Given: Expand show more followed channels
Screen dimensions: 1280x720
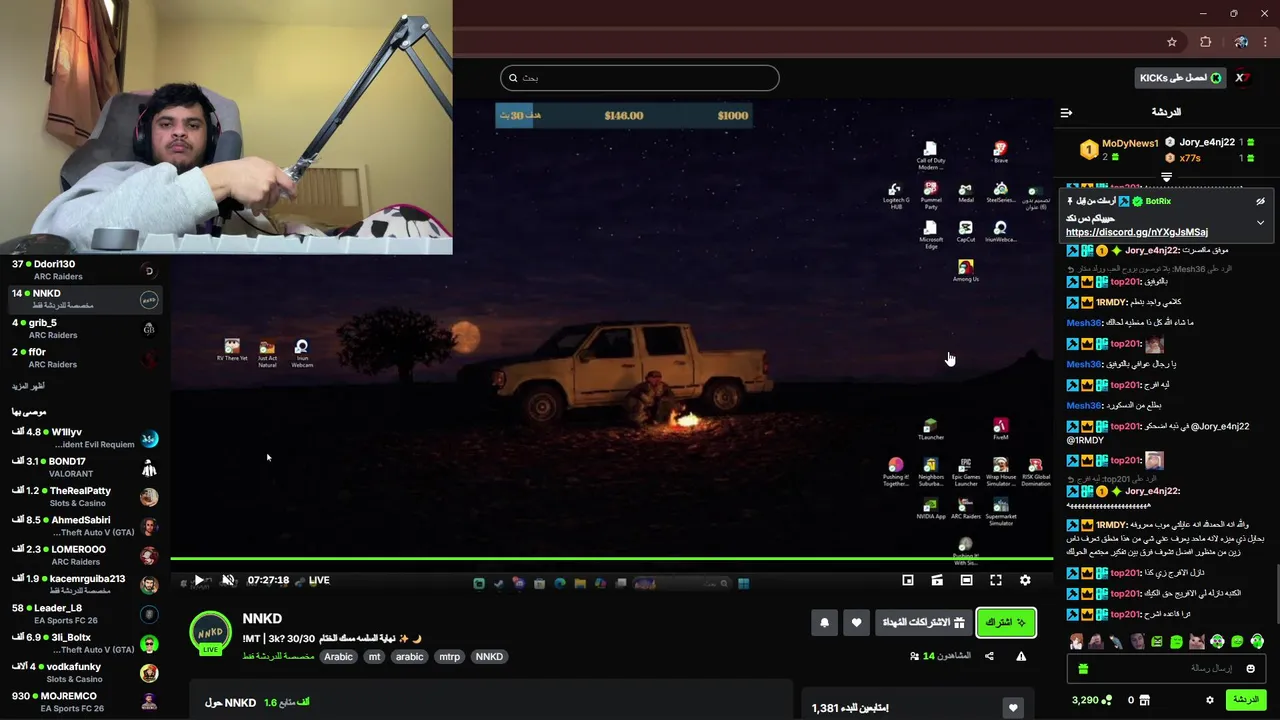Looking at the screenshot, I should click(28, 386).
